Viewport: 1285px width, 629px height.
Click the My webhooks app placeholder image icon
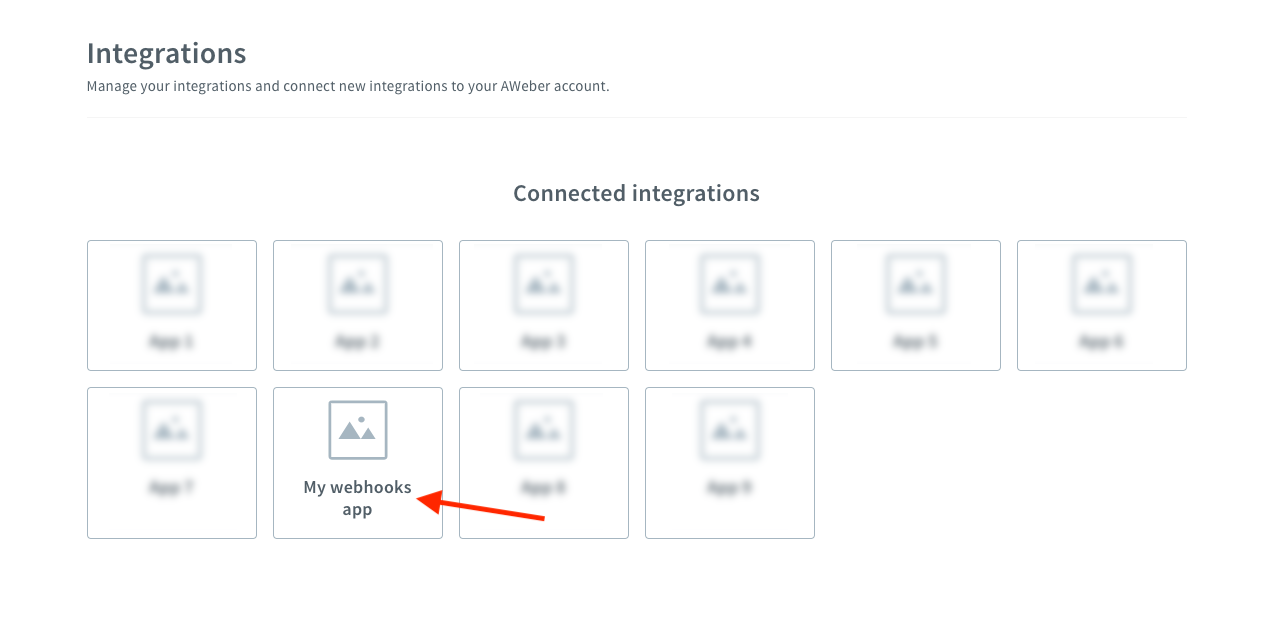click(x=358, y=430)
